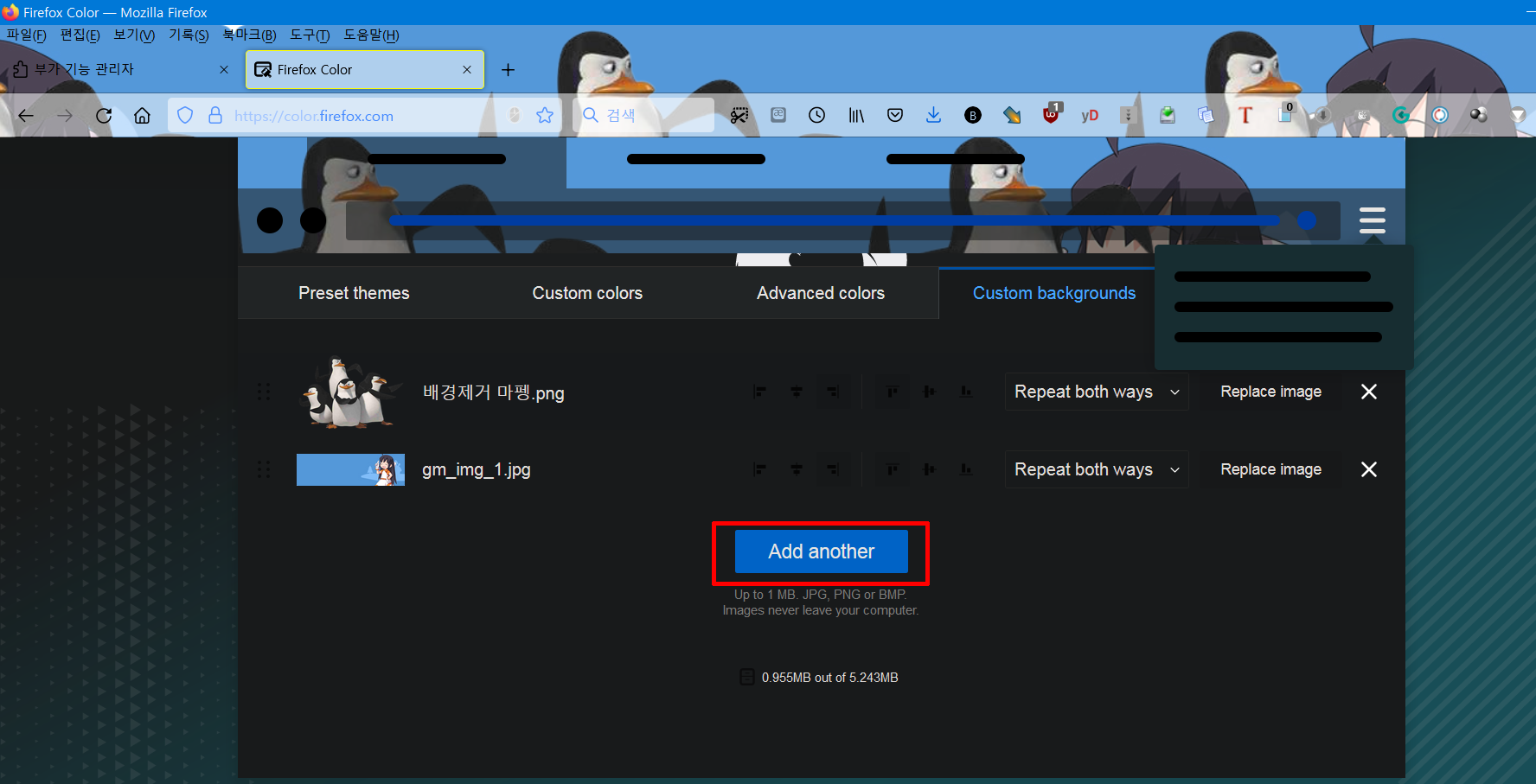Click the Add another button
The image size is (1536, 784).
822,551
